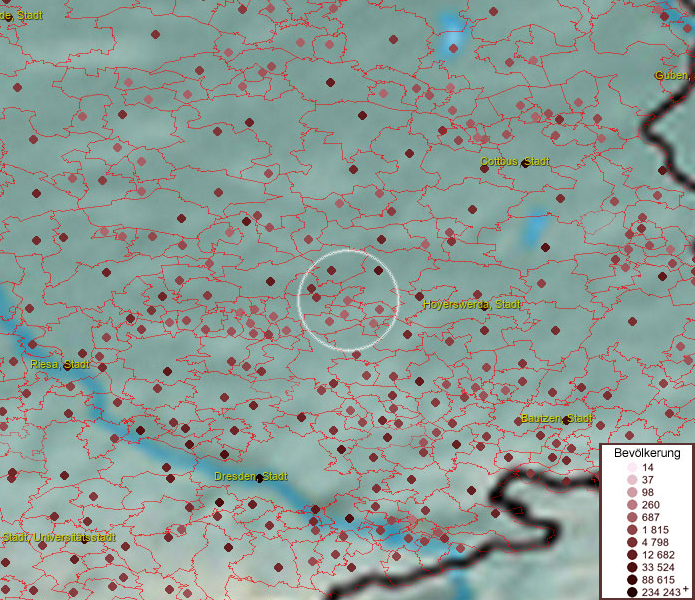The height and width of the screenshot is (600, 695).
Task: Click the legend value 687
Action: 651,517
